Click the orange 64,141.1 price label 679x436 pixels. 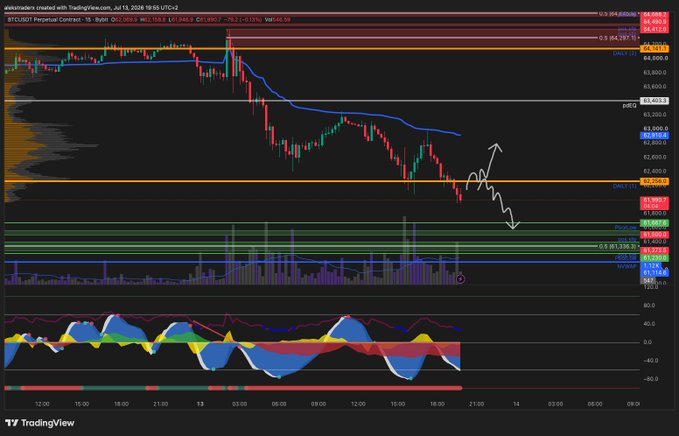pos(654,49)
